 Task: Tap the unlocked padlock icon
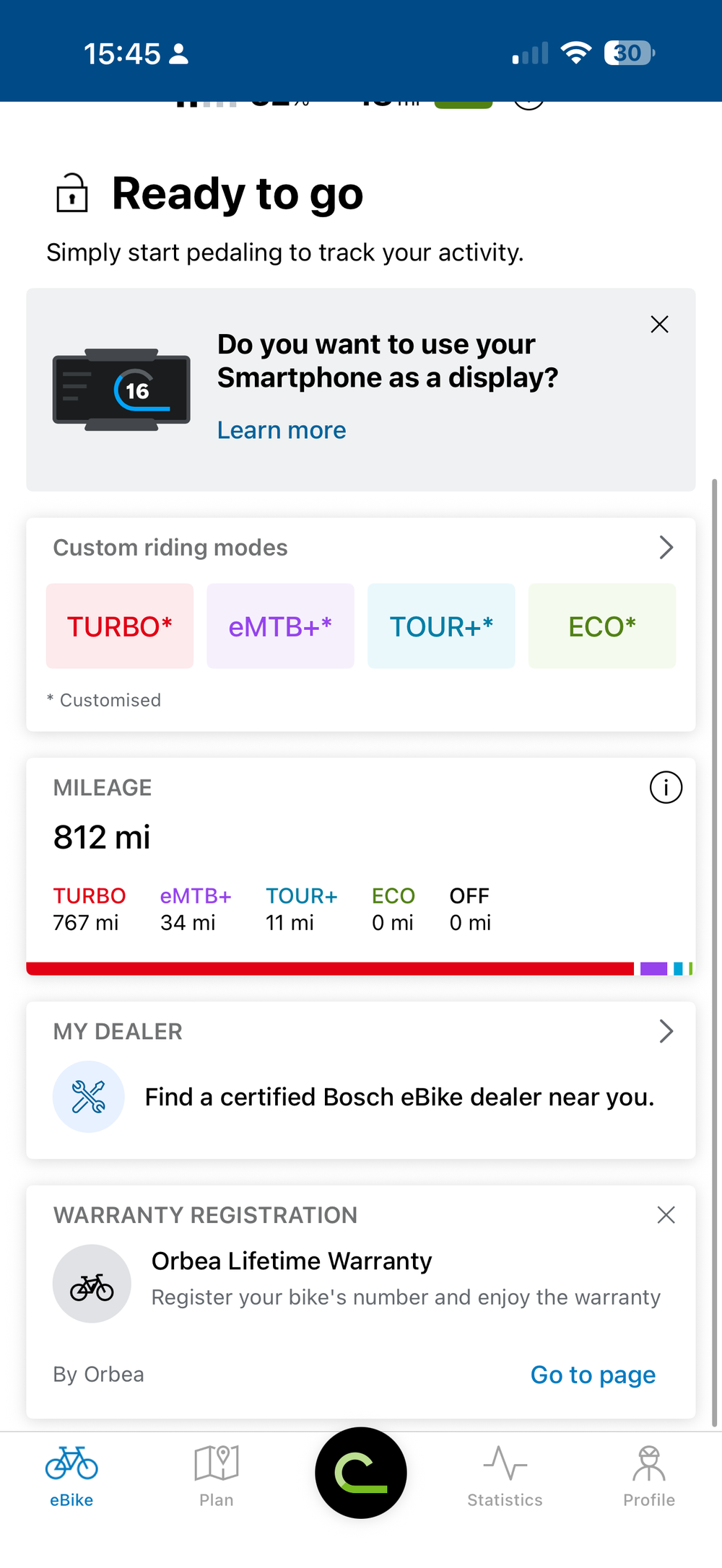tap(72, 193)
